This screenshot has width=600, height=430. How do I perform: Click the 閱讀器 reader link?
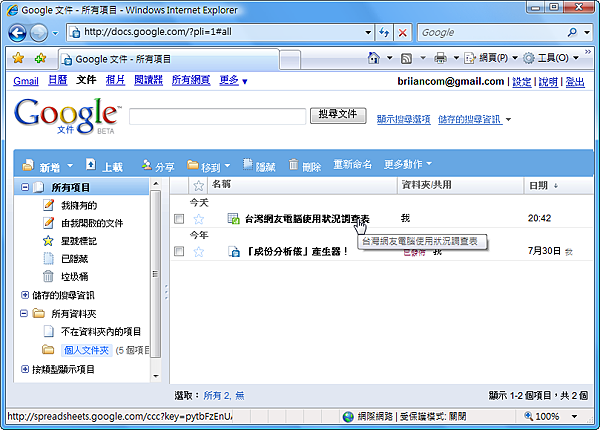click(x=148, y=80)
